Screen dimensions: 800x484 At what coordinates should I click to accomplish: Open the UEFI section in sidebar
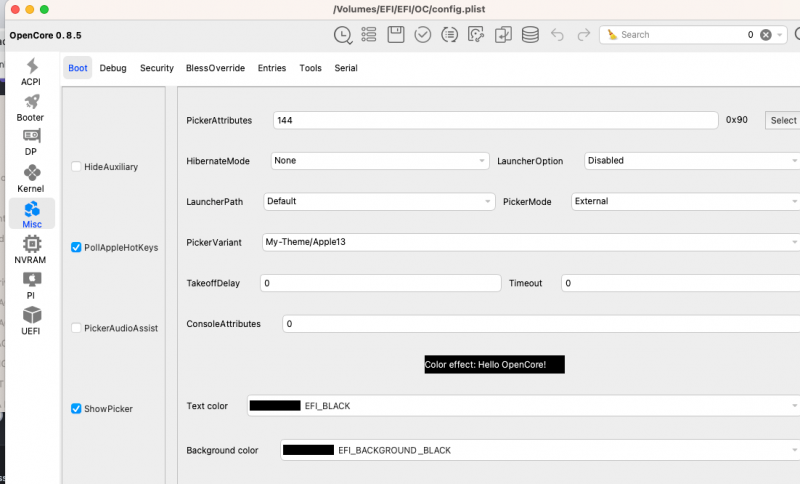31,321
